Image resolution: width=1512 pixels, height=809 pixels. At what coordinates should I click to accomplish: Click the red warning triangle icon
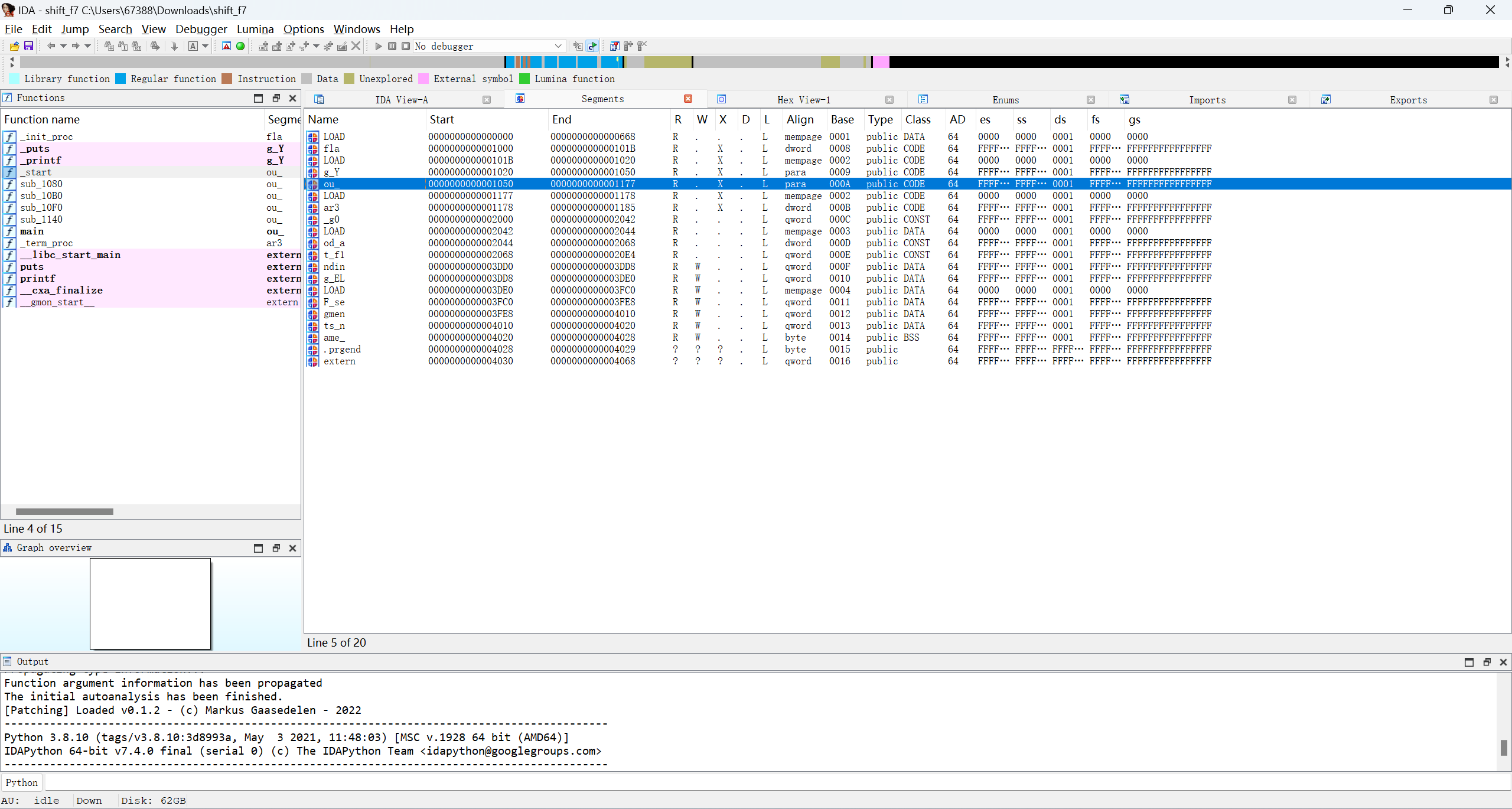click(x=226, y=46)
